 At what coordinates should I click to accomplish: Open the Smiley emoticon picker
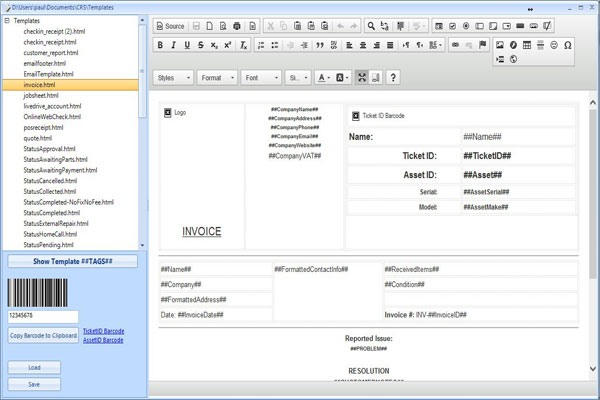(554, 45)
